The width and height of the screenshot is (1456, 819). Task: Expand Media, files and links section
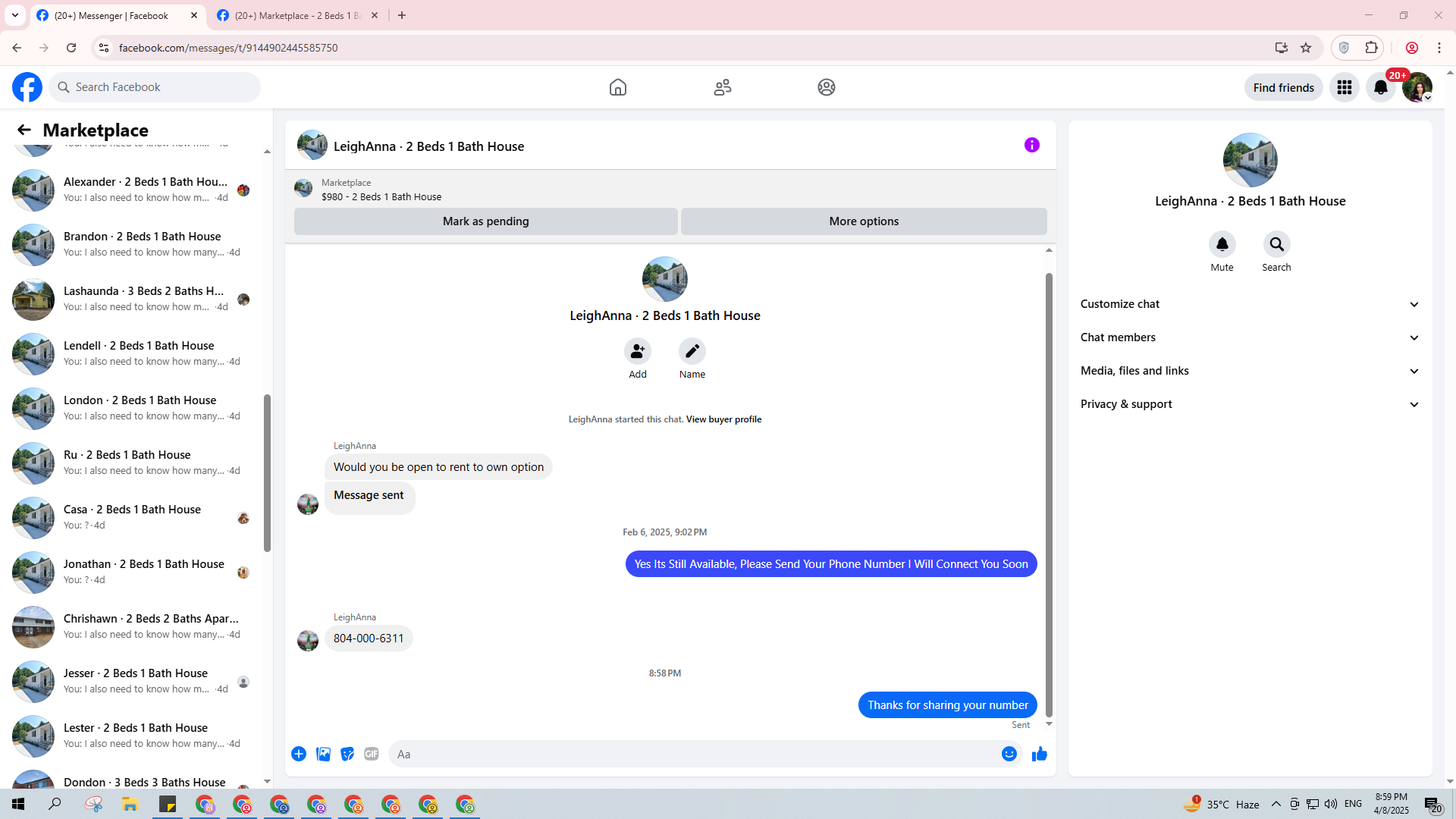pyautogui.click(x=1249, y=371)
